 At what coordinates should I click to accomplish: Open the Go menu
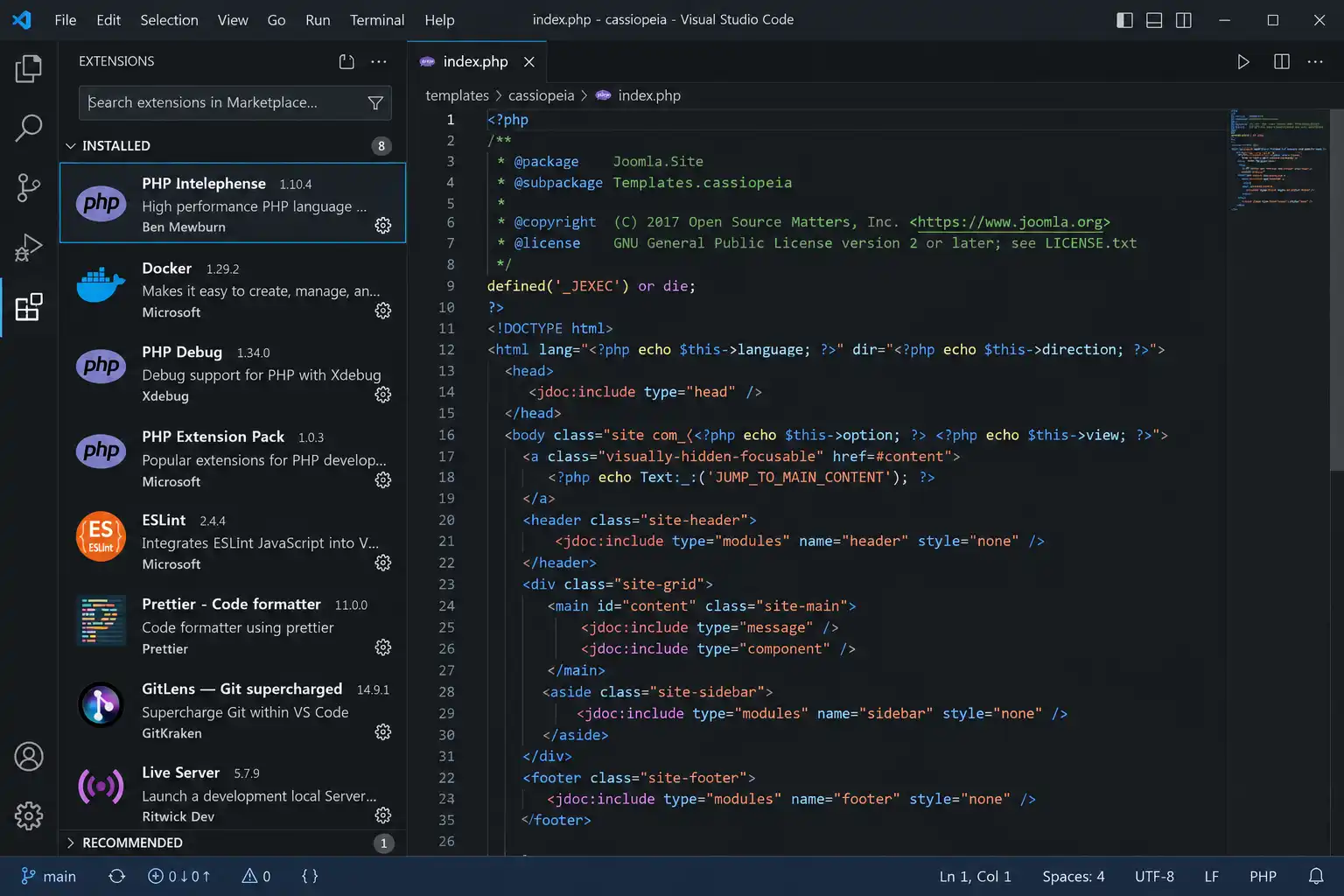(x=276, y=20)
